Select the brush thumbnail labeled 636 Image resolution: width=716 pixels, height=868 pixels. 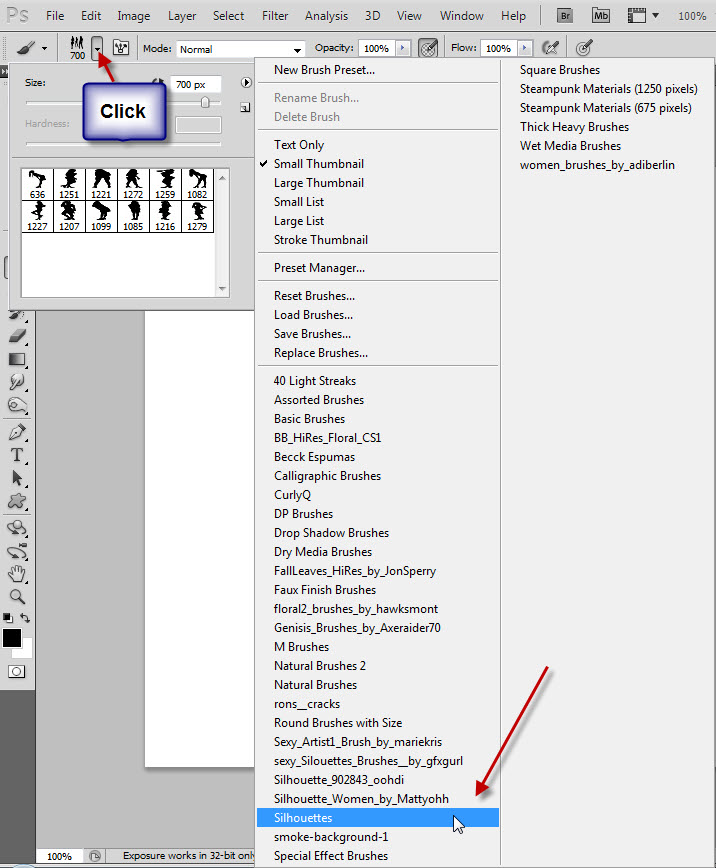pos(38,184)
